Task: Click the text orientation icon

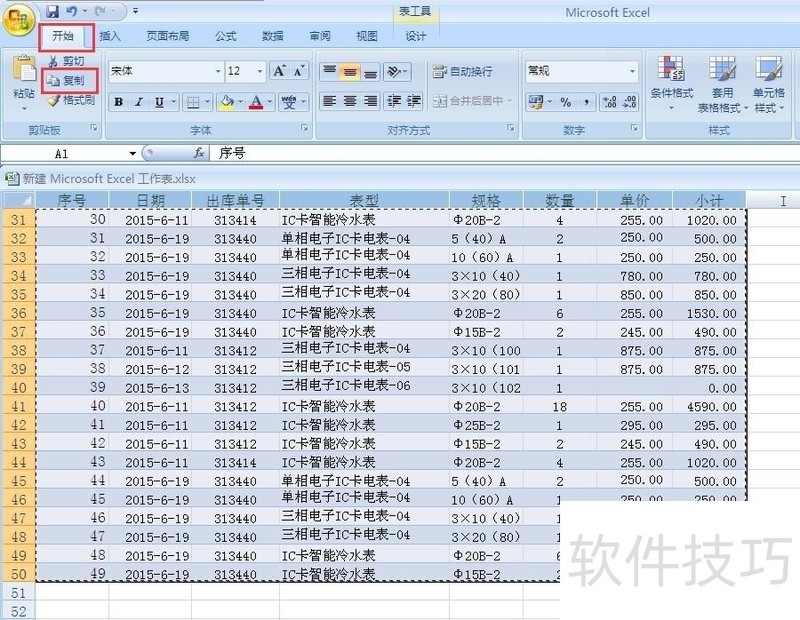Action: point(394,71)
